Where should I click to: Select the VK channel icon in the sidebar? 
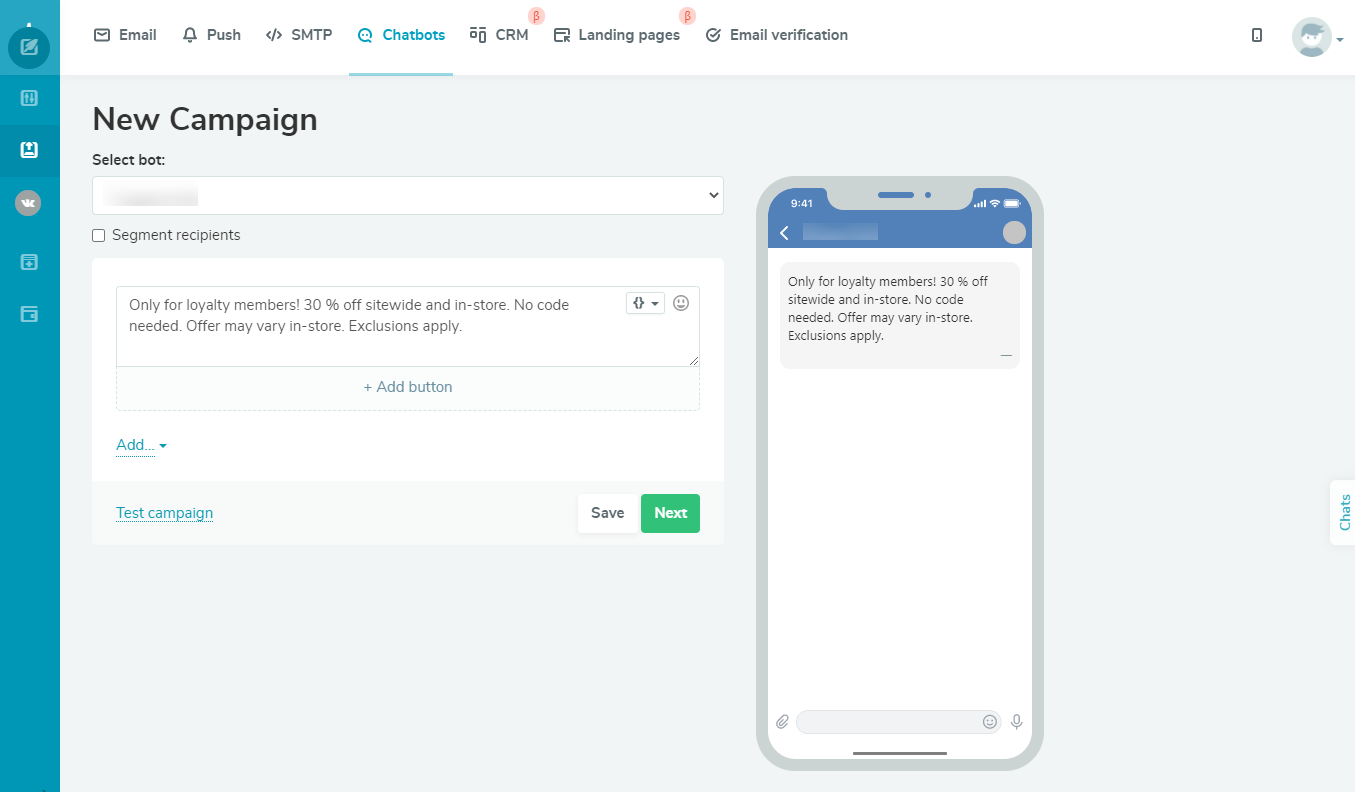coord(29,203)
